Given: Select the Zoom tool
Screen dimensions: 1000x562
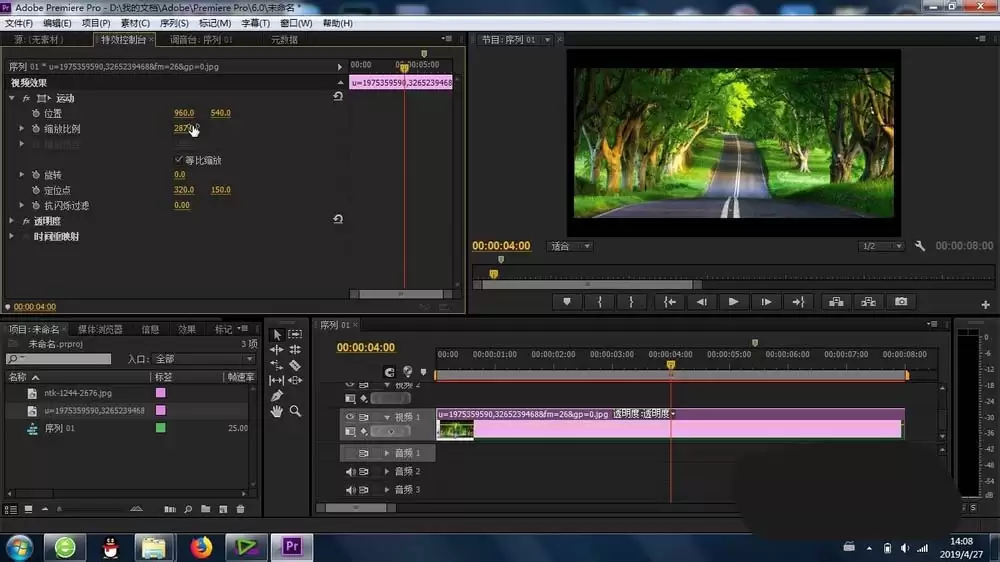Looking at the screenshot, I should [x=295, y=411].
